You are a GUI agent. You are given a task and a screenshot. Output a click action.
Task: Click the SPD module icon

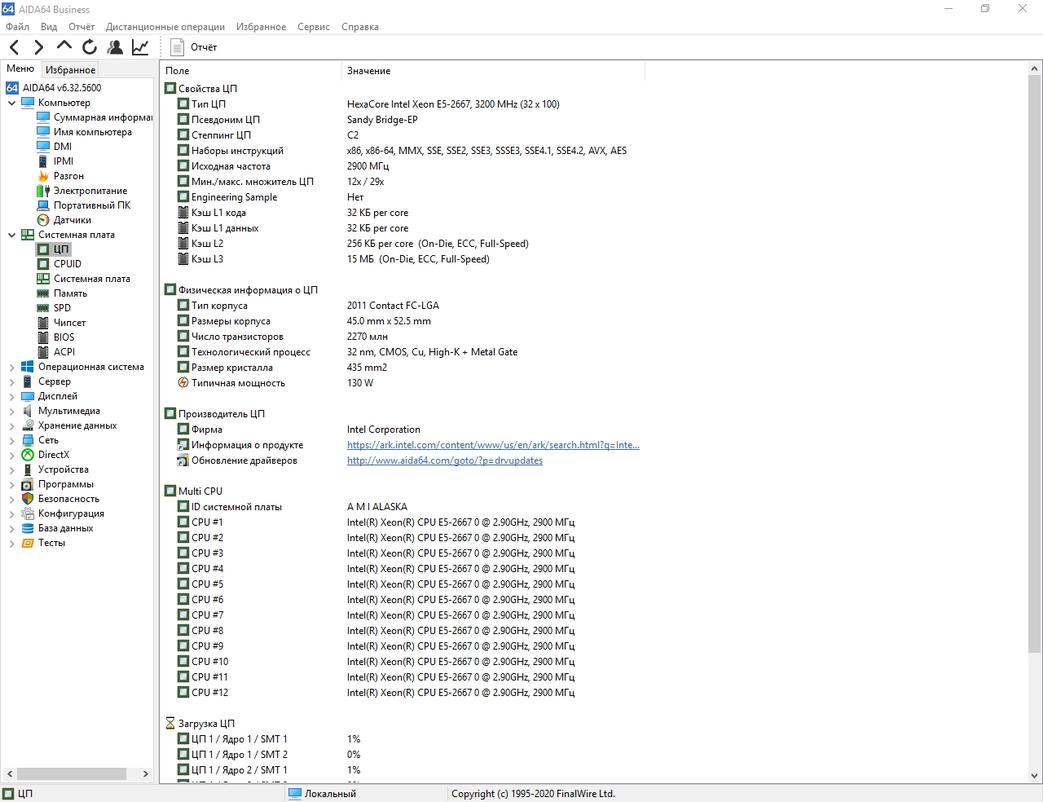(x=43, y=308)
